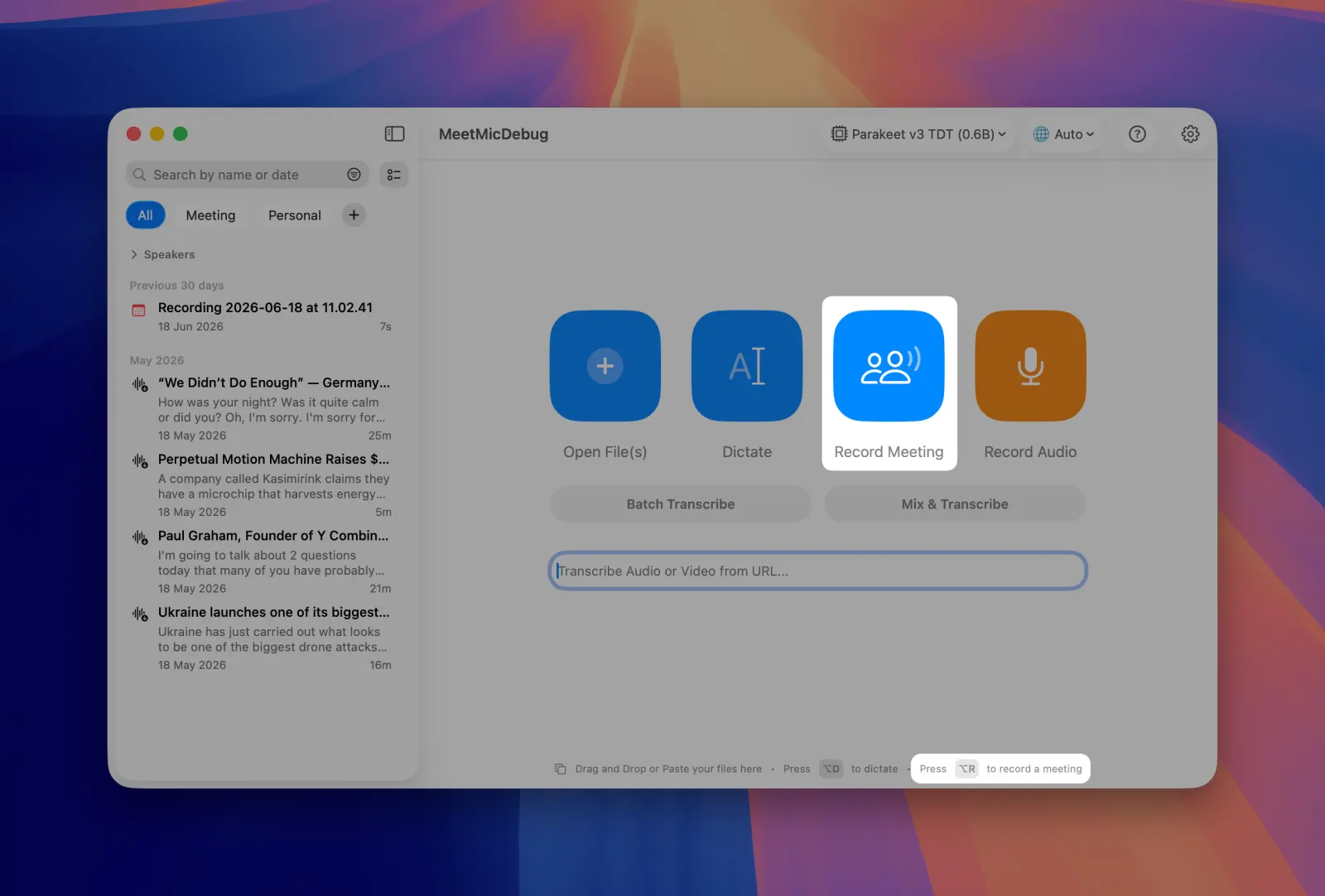Click Mix & Transcribe button
This screenshot has width=1325, height=896.
click(x=955, y=504)
